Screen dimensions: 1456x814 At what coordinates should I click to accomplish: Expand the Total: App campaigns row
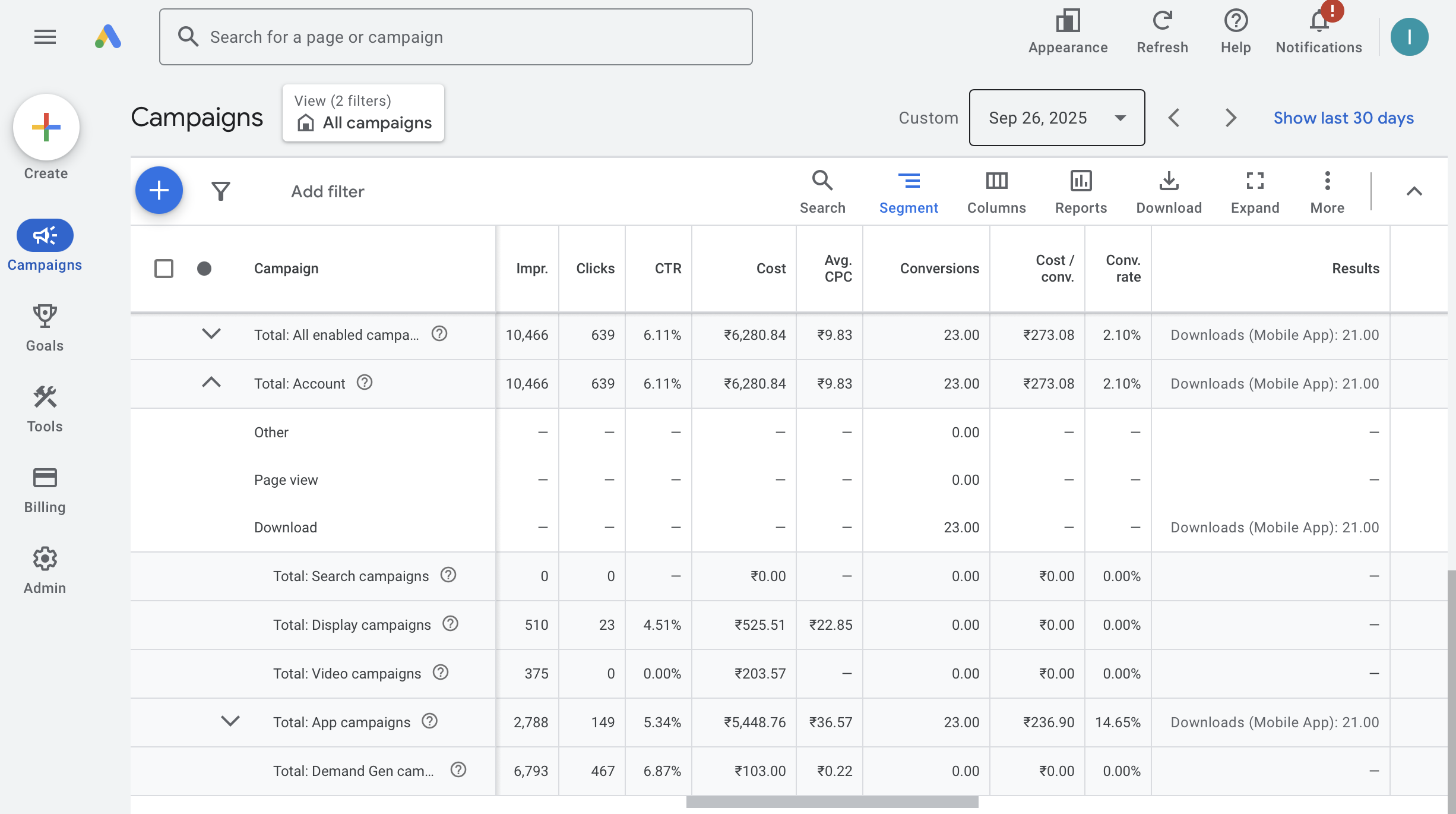coord(230,722)
